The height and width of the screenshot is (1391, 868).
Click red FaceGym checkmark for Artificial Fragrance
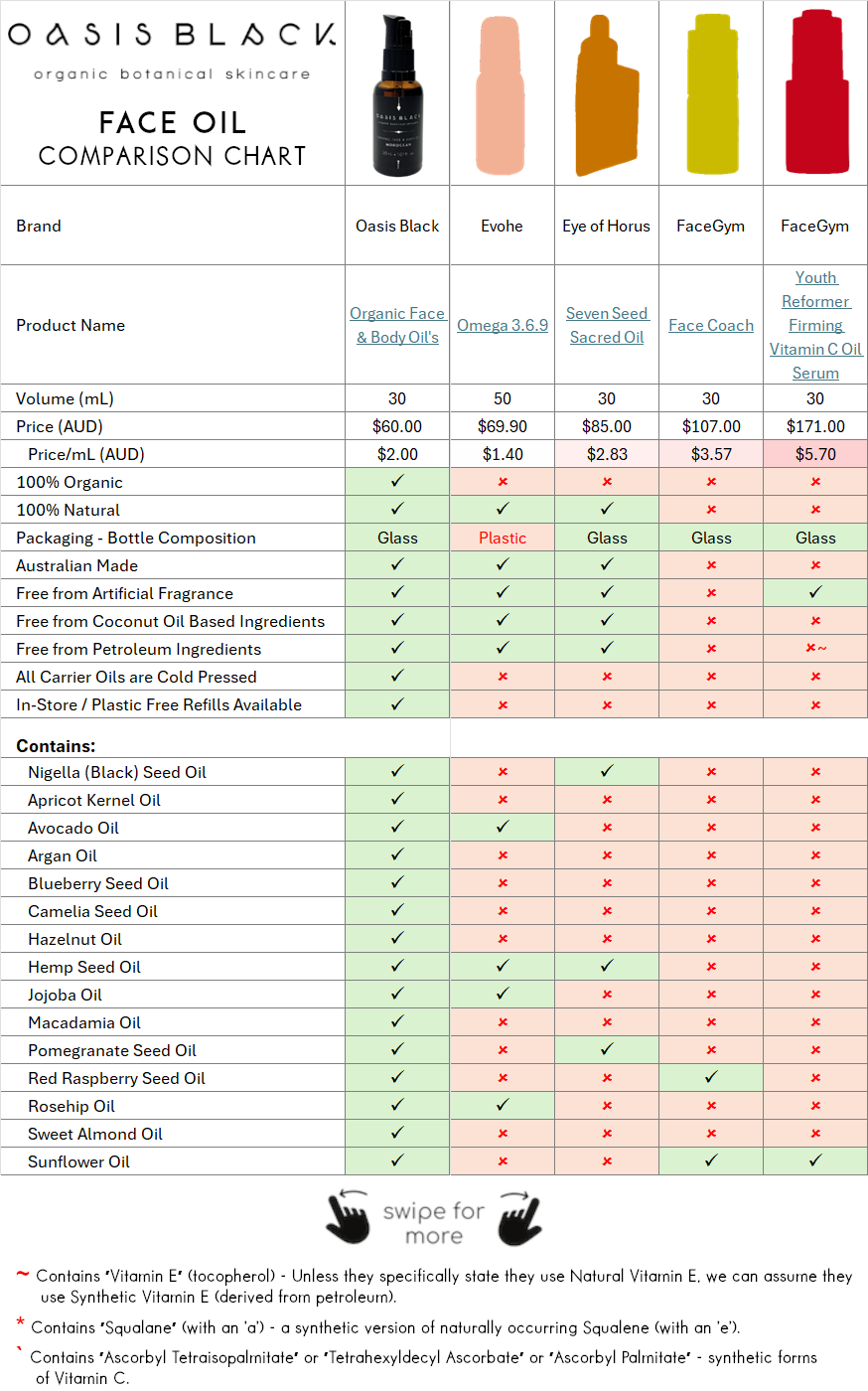tap(815, 592)
